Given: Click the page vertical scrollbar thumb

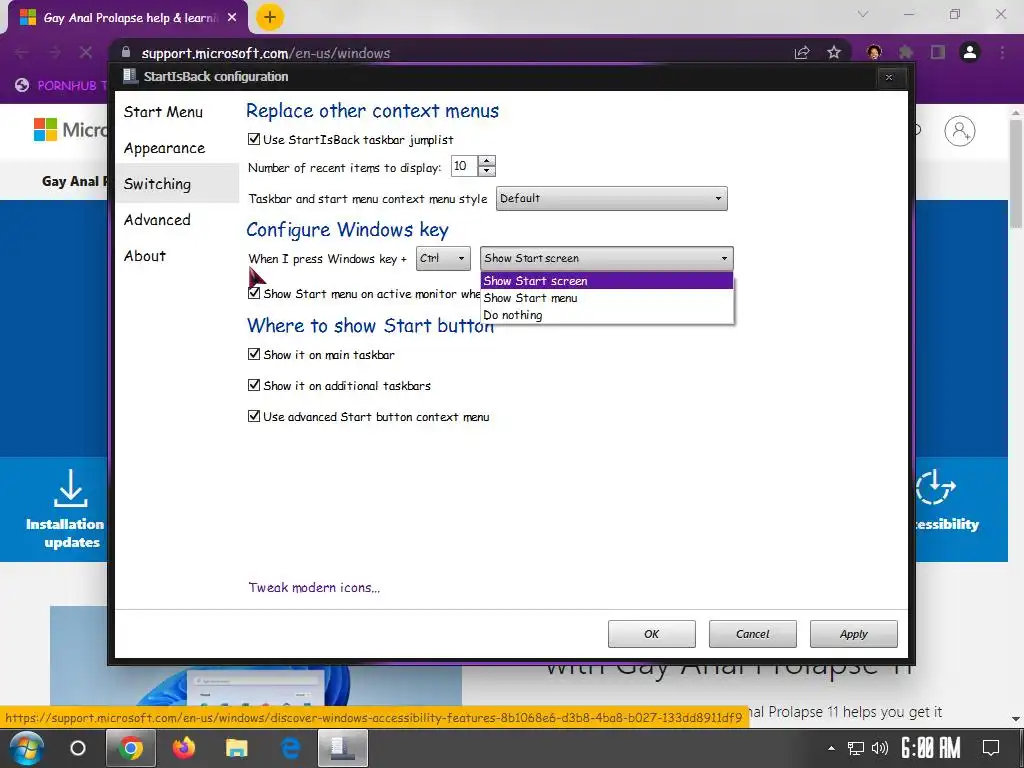Looking at the screenshot, I should (1016, 173).
